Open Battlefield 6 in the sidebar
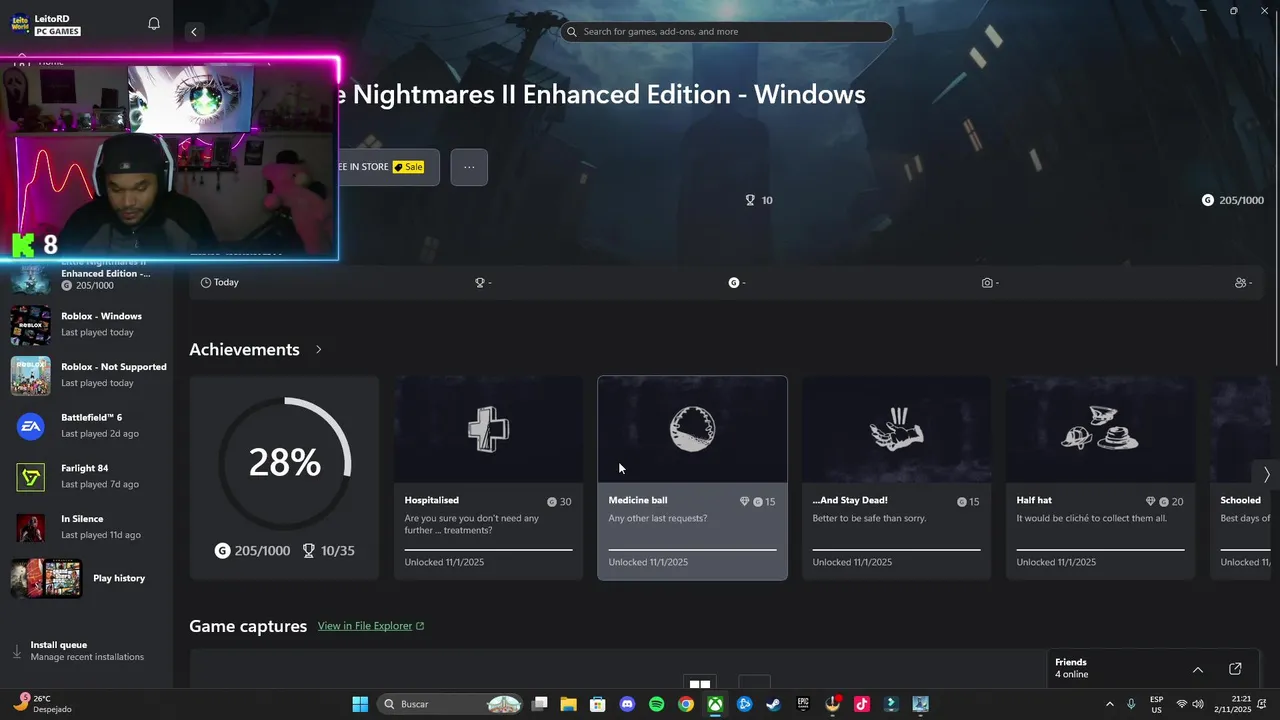The image size is (1280, 720). (x=88, y=426)
